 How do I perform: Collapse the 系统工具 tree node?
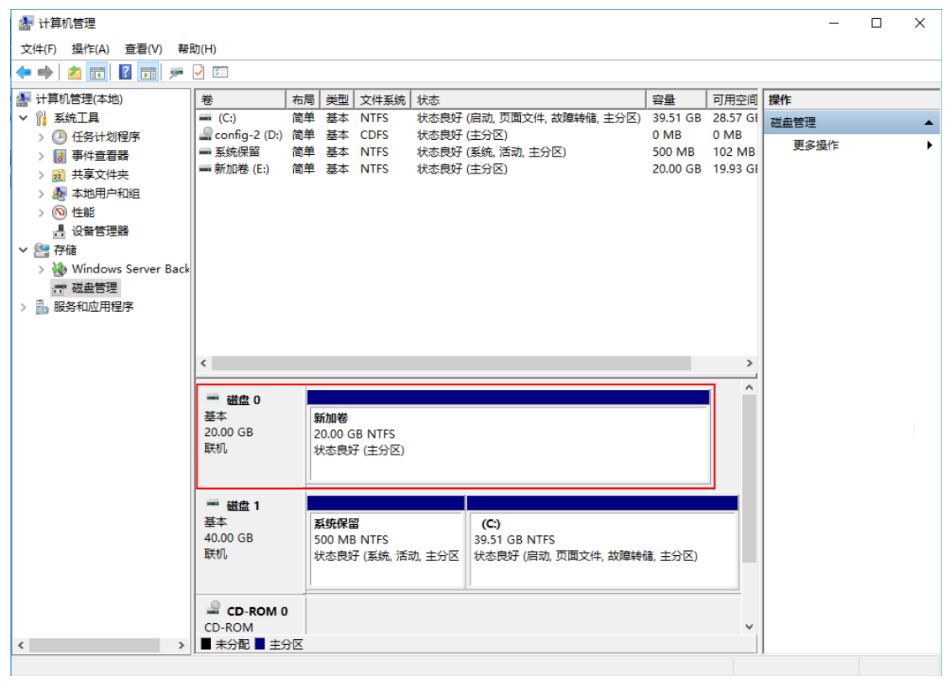(x=24, y=118)
